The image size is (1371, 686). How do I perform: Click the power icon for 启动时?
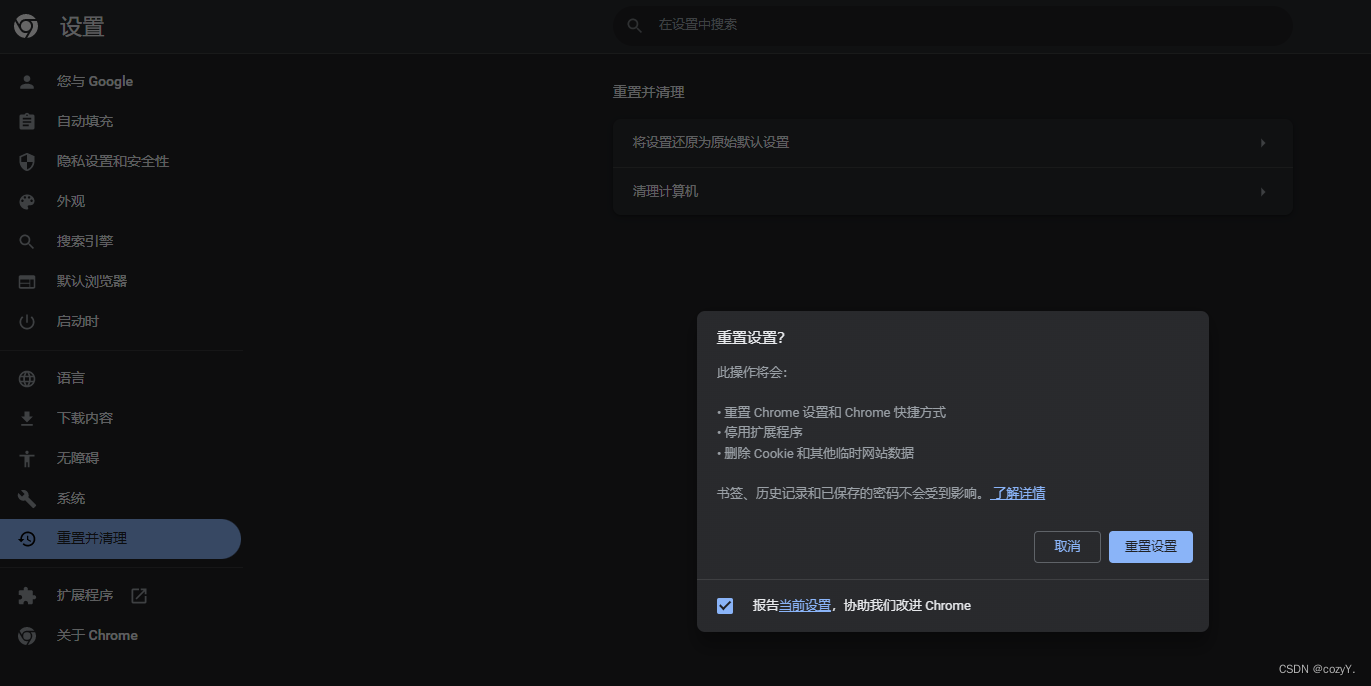point(27,322)
